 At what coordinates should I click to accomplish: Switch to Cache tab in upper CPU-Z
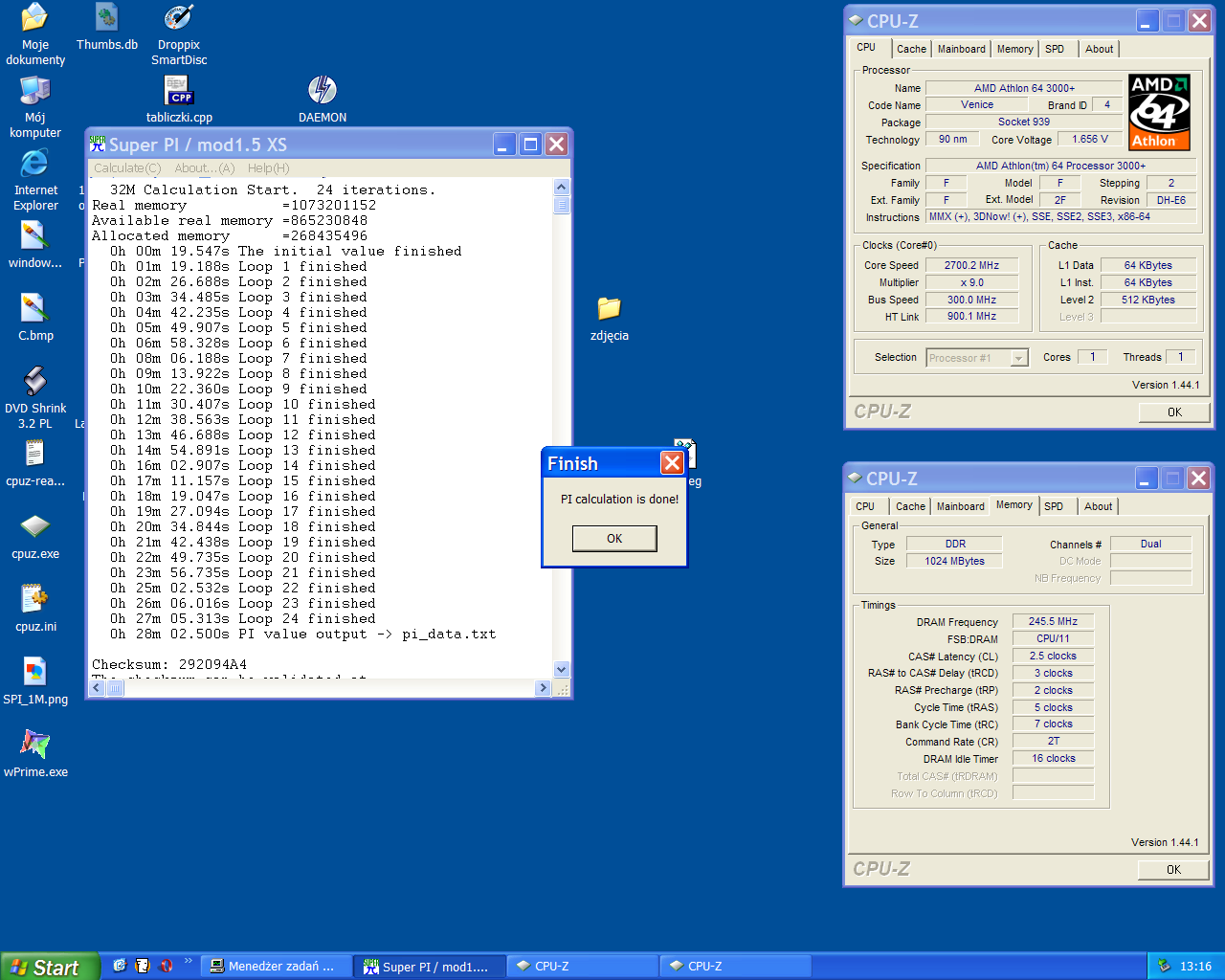coord(911,49)
